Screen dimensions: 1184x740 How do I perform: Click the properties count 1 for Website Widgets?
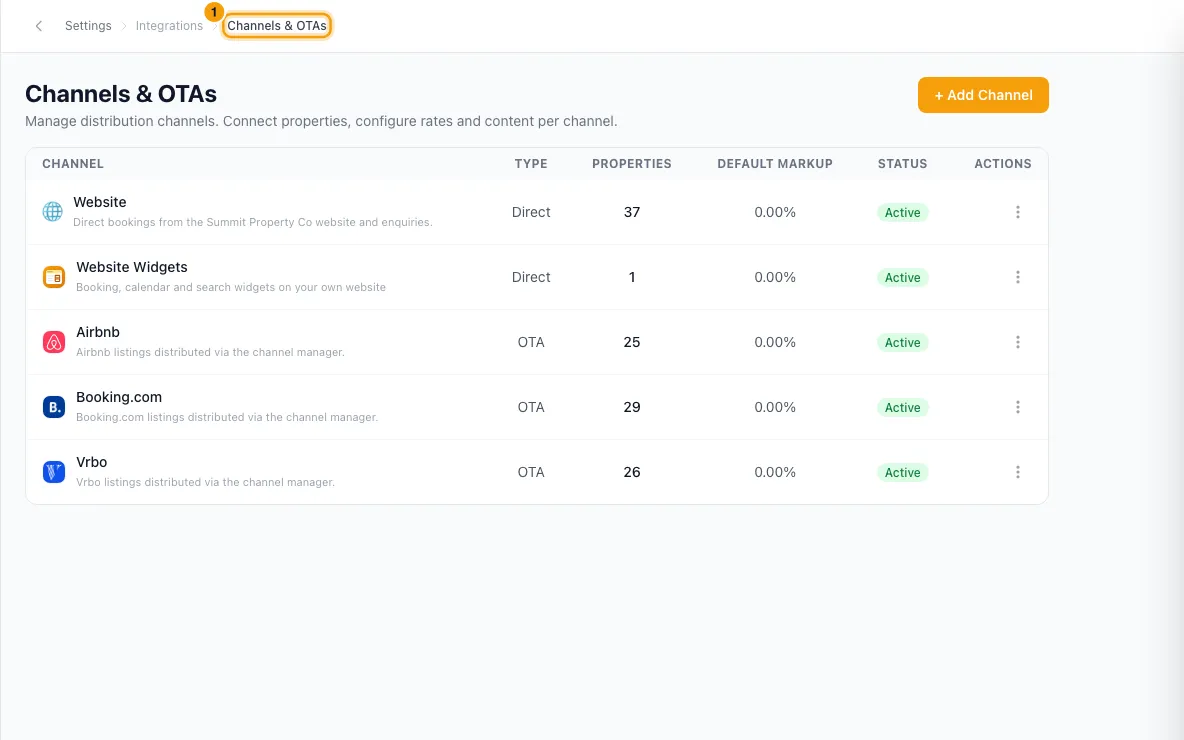(632, 277)
